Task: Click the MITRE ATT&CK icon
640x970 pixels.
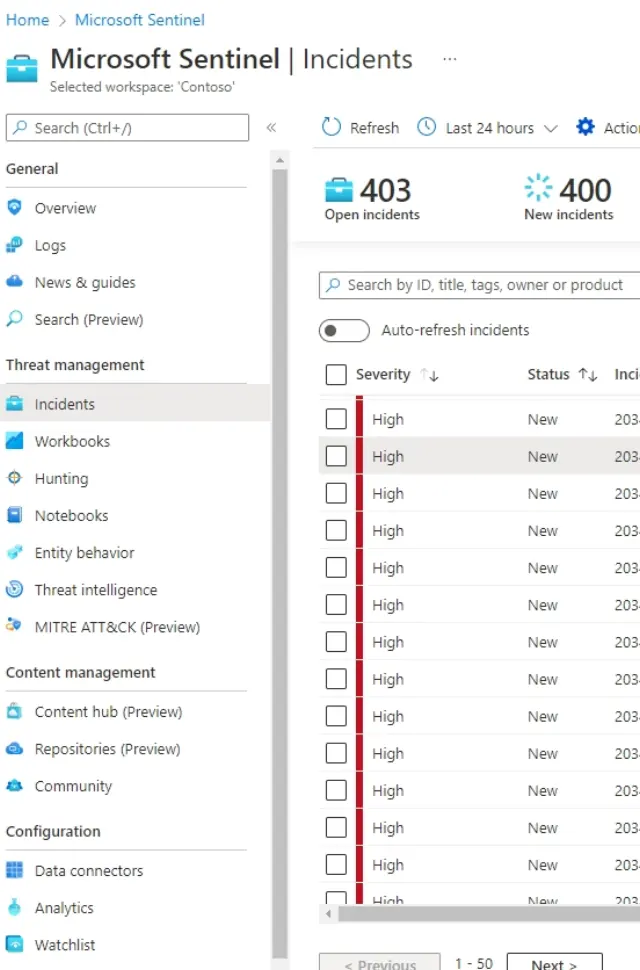Action: tap(14, 625)
